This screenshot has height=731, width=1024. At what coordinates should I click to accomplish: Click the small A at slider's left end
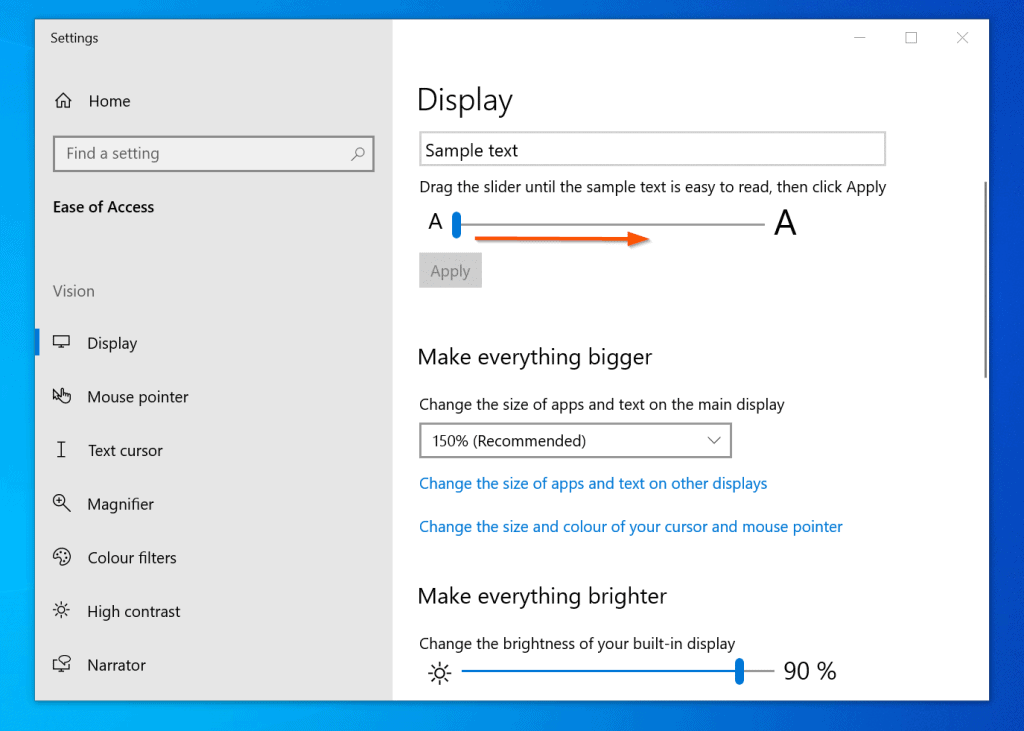click(x=436, y=222)
